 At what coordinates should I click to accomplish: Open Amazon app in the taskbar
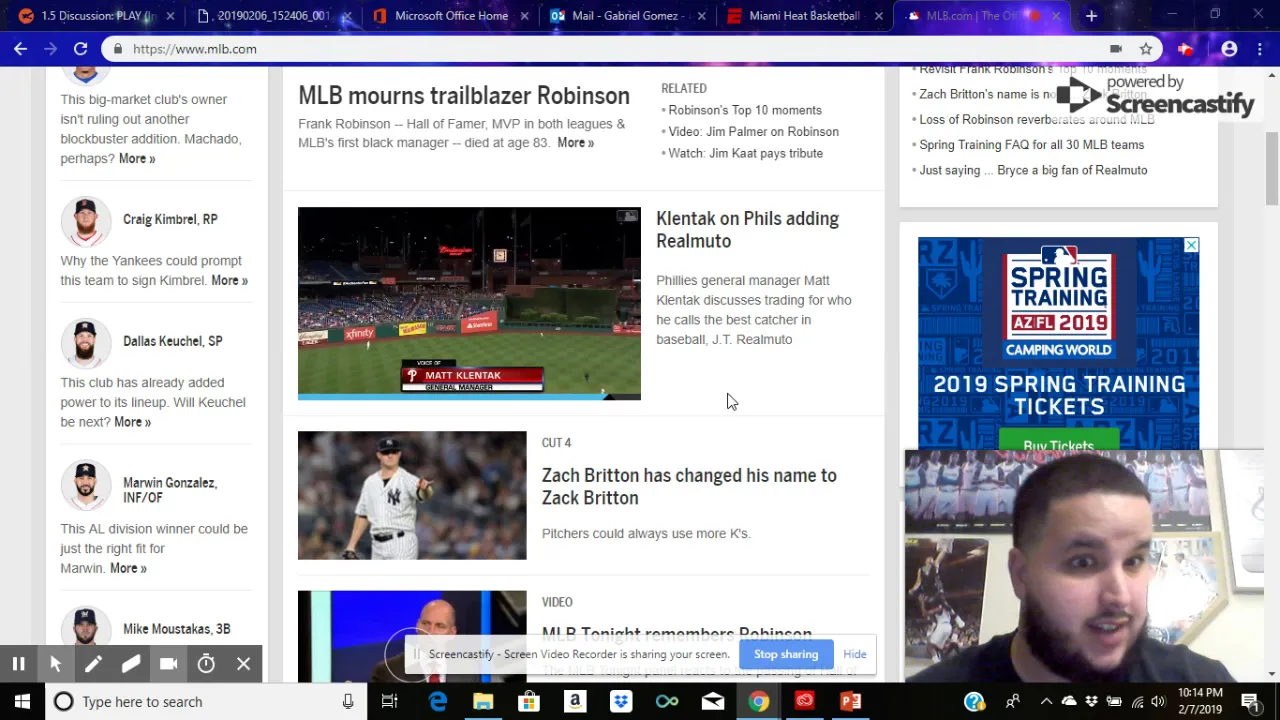coord(575,702)
